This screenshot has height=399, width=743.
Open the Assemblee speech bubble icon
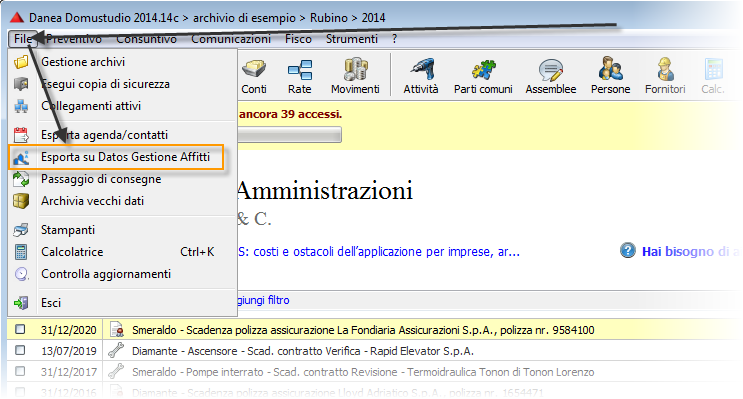click(x=551, y=70)
